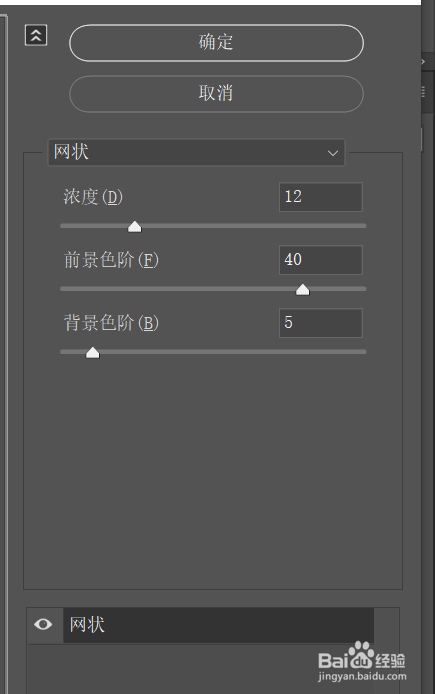Toggle eye visibility of 网状 effect layer
This screenshot has width=435, height=694.
[43, 625]
